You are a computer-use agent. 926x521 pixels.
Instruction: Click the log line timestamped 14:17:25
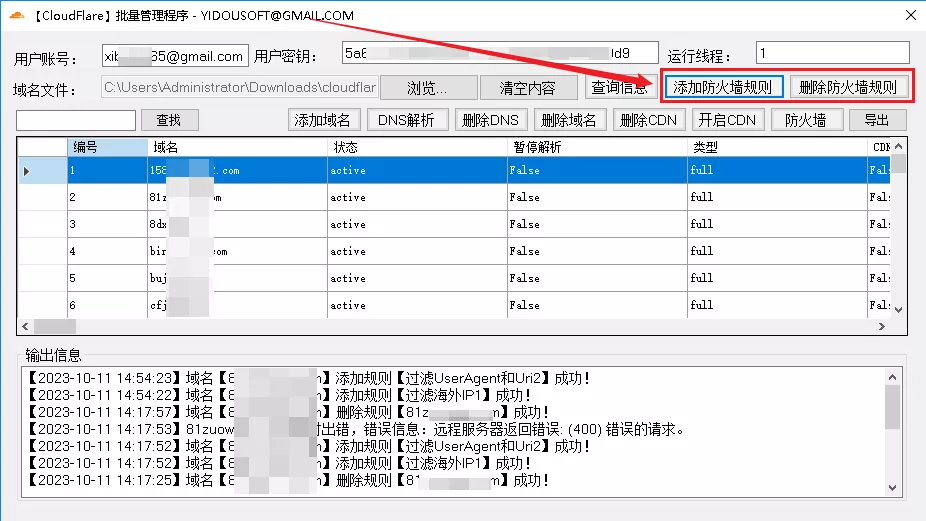click(x=289, y=480)
